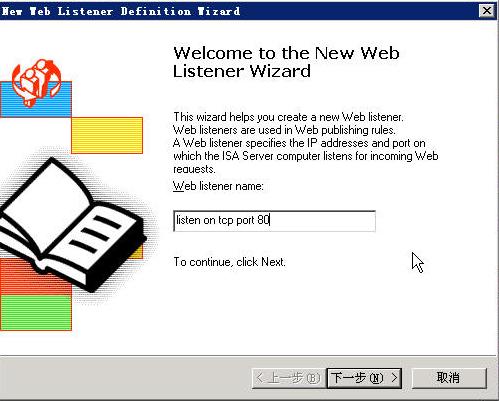This screenshot has height=401, width=499.
Task: Click the 'Listener Wizard' second heading line
Action: click(x=242, y=71)
